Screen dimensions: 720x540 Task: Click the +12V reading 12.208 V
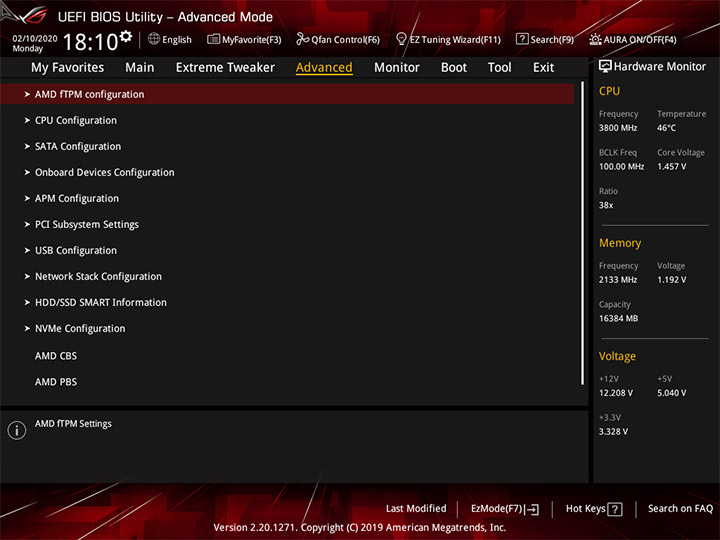tap(616, 393)
